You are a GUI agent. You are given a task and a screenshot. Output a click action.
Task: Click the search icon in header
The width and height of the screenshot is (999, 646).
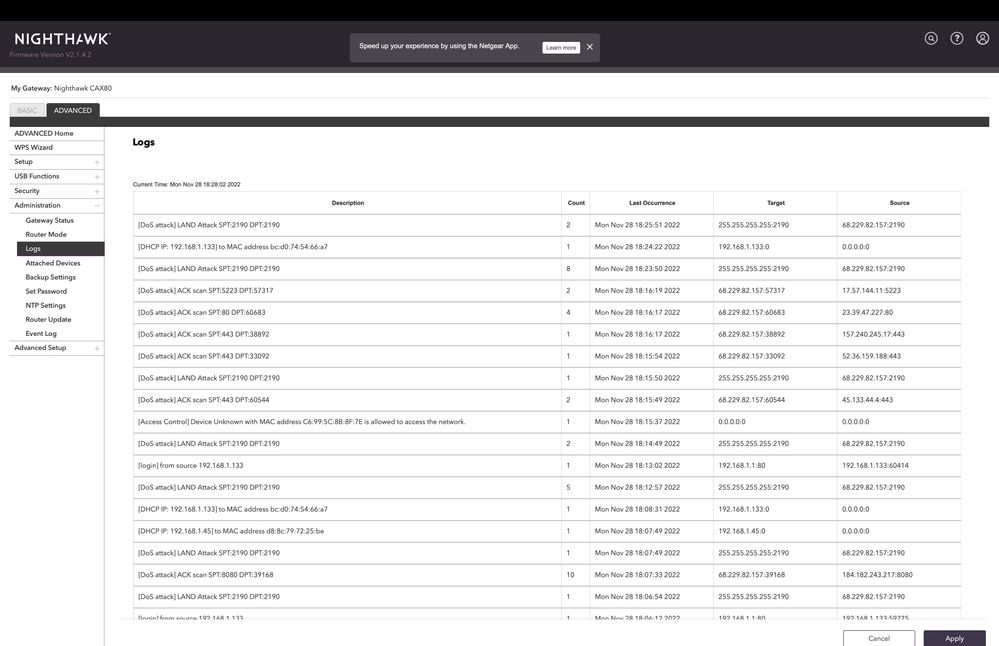[x=931, y=38]
